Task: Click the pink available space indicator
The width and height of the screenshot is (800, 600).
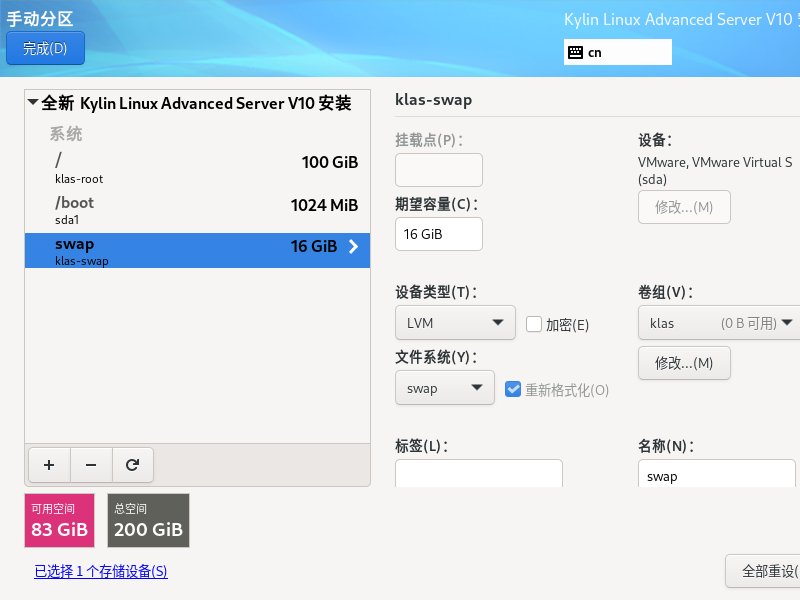Action: click(59, 520)
